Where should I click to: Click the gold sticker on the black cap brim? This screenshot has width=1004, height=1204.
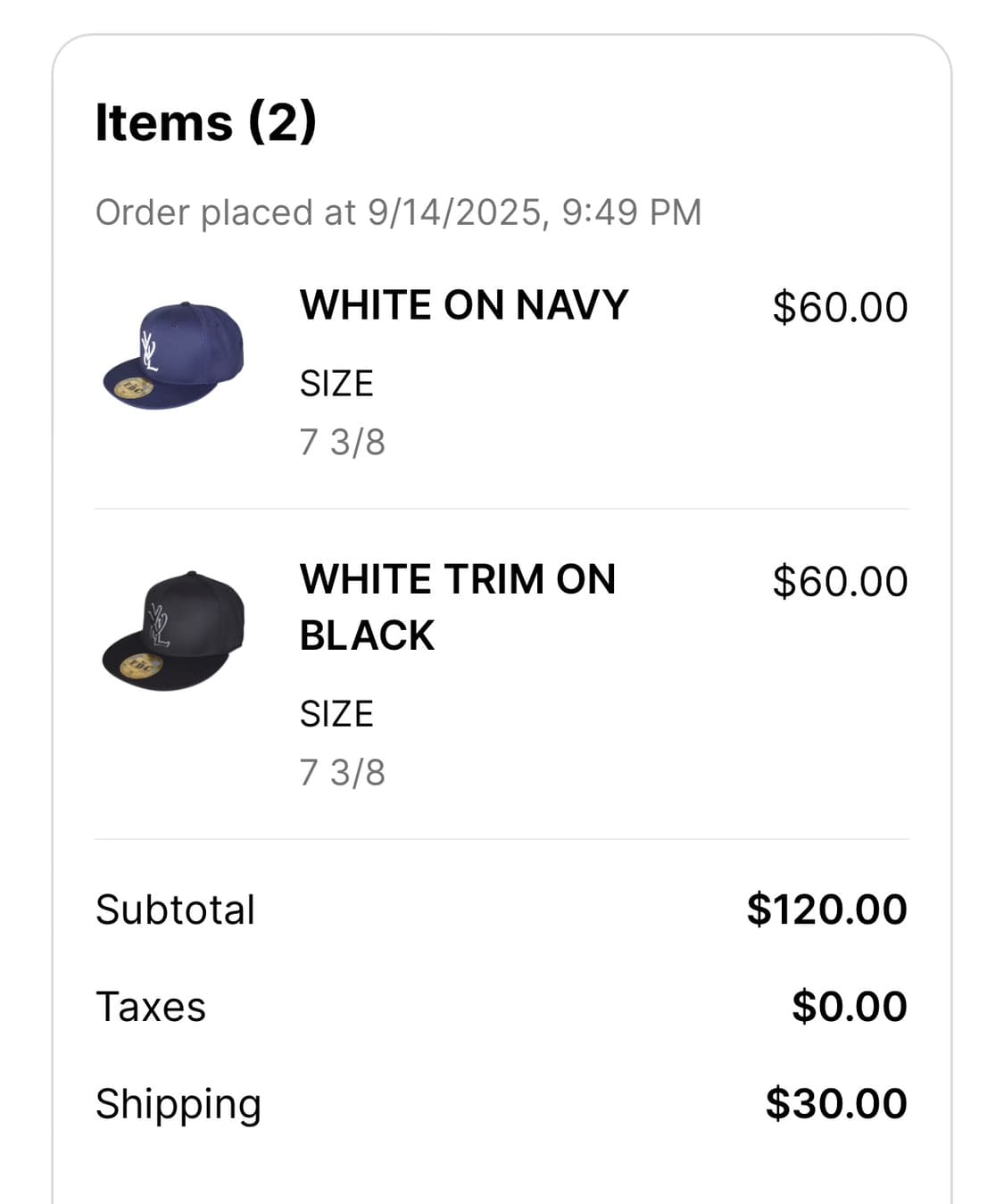(x=141, y=665)
